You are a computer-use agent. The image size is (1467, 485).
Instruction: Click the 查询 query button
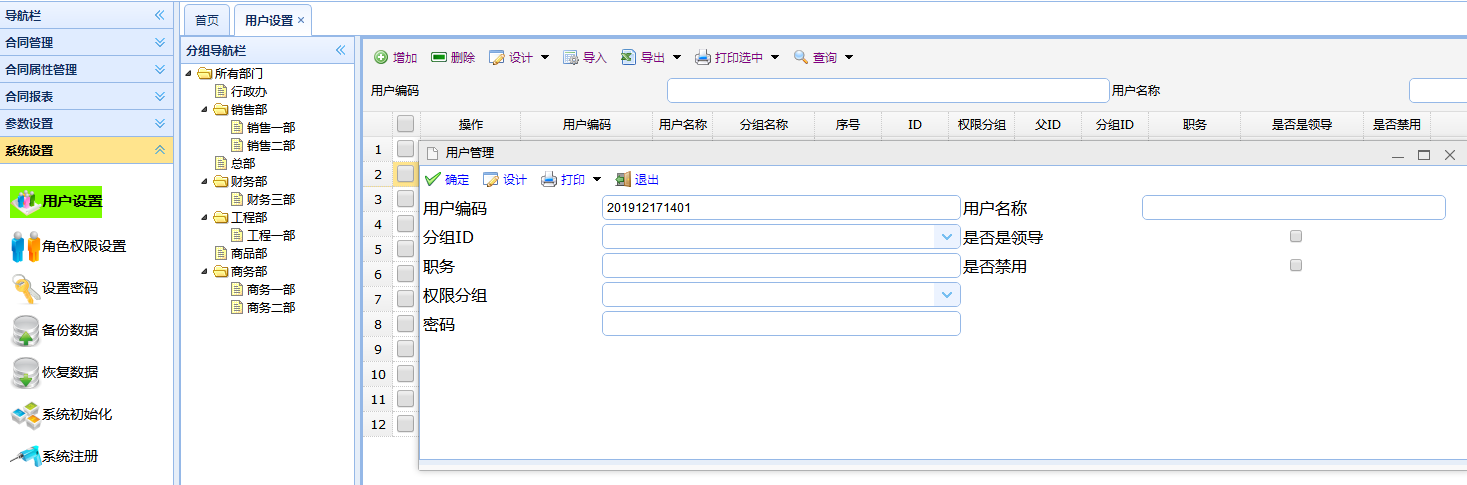tap(823, 58)
